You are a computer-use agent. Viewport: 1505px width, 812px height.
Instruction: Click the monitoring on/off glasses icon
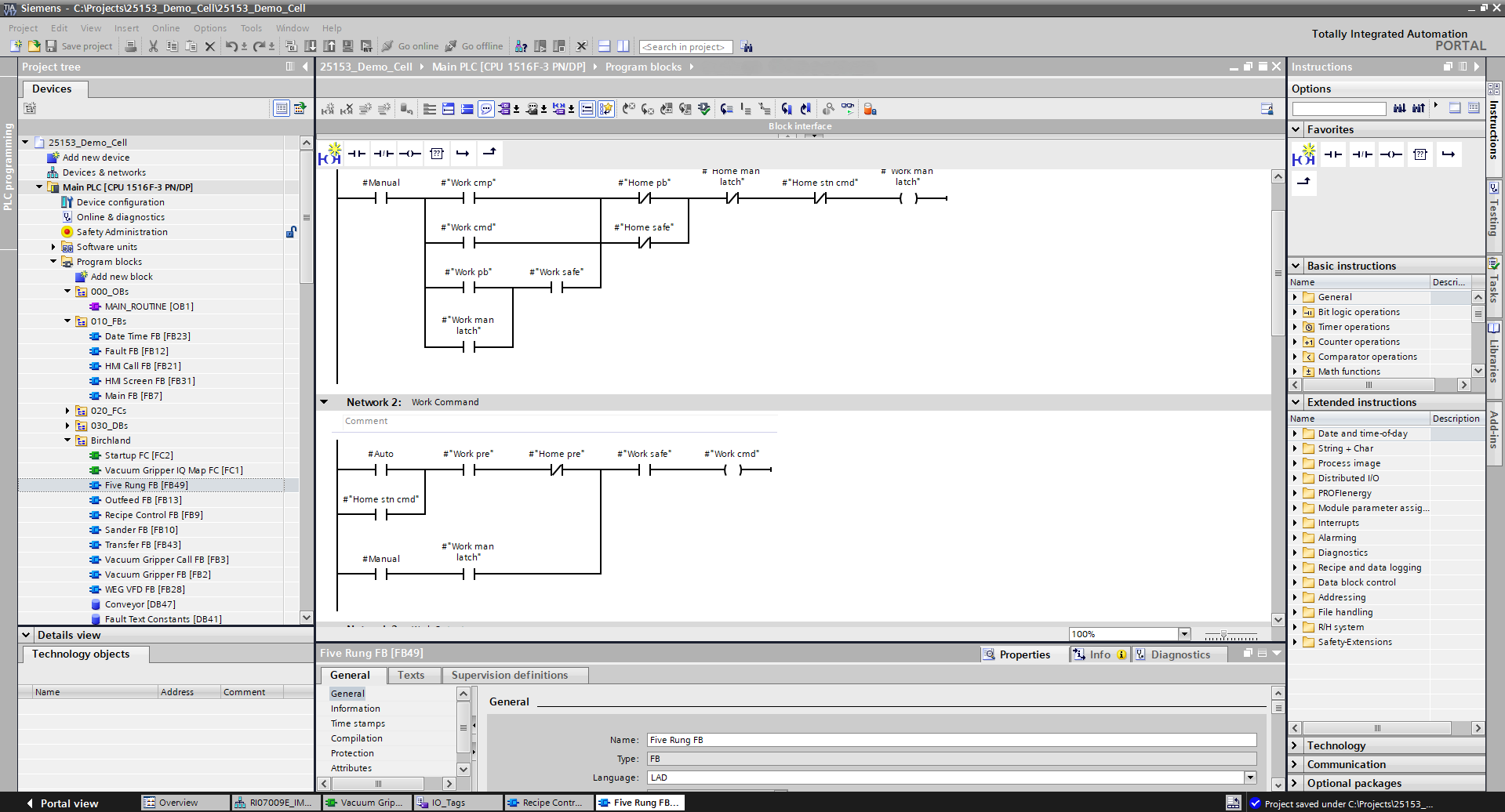848,109
